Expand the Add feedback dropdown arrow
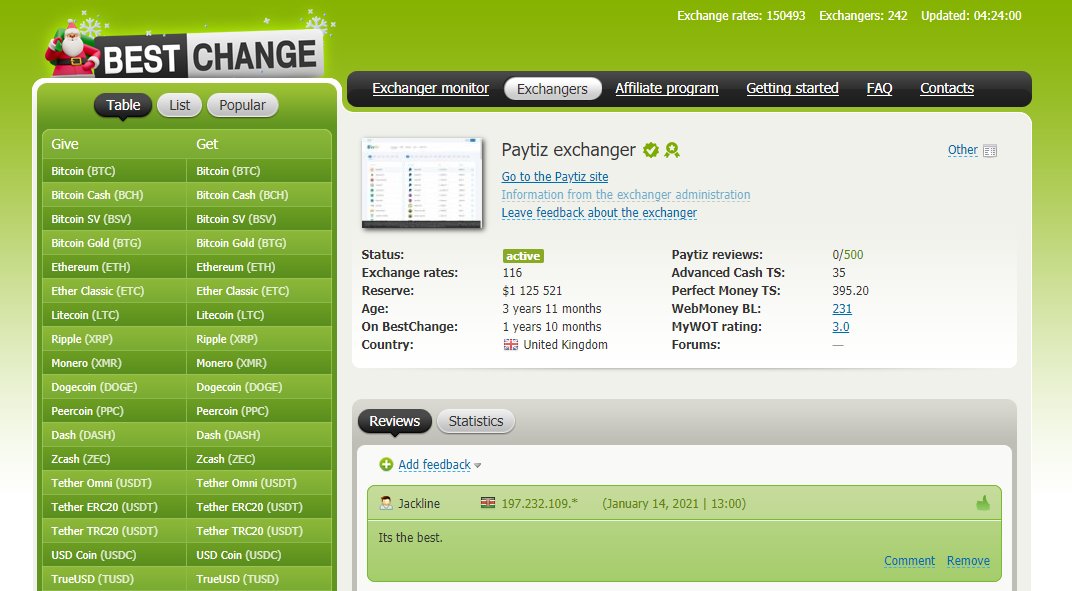Viewport: 1072px width, 591px height. coord(478,466)
